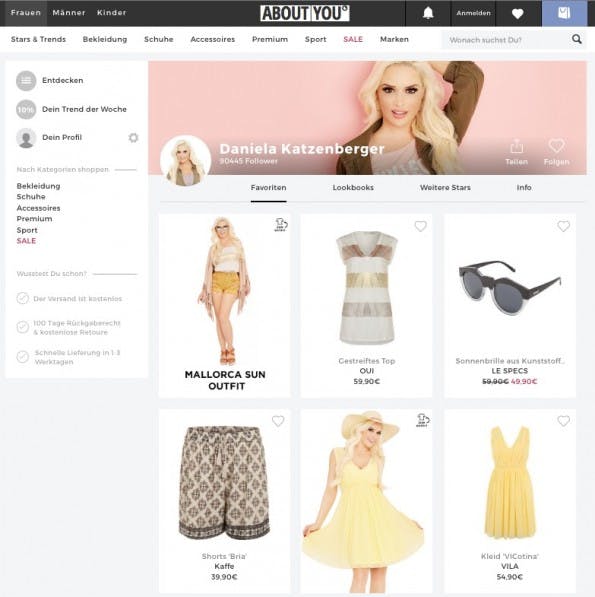Click the search magnifier icon
Screen dimensions: 595x597
pyautogui.click(x=577, y=39)
